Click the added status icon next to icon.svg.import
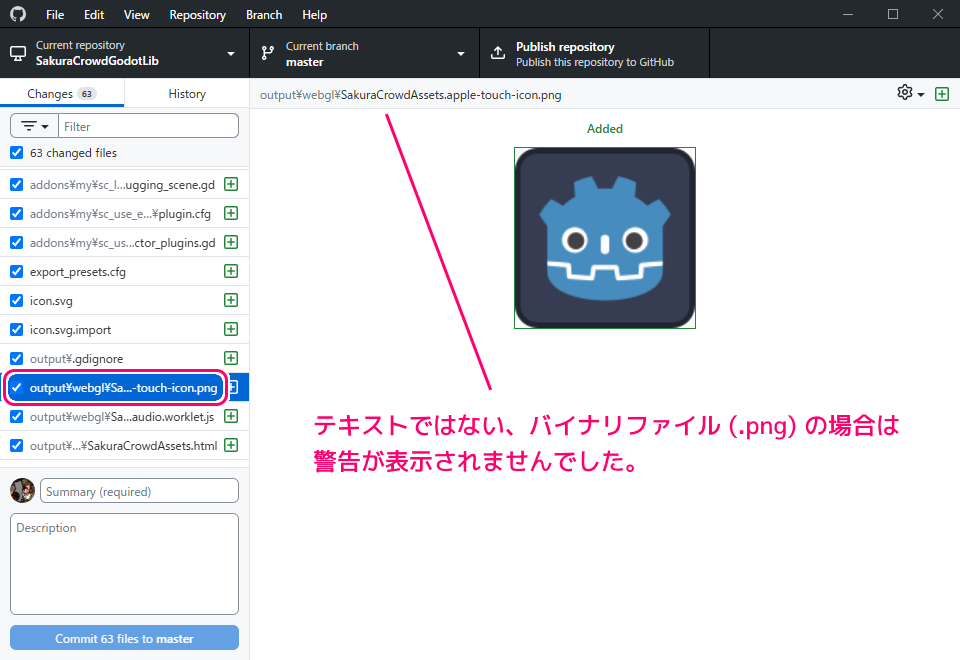This screenshot has height=660, width=960. click(x=231, y=329)
